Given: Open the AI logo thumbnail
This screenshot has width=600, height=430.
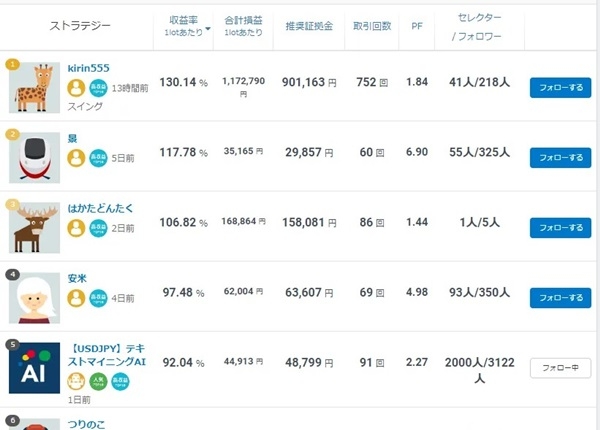Looking at the screenshot, I should (34, 368).
